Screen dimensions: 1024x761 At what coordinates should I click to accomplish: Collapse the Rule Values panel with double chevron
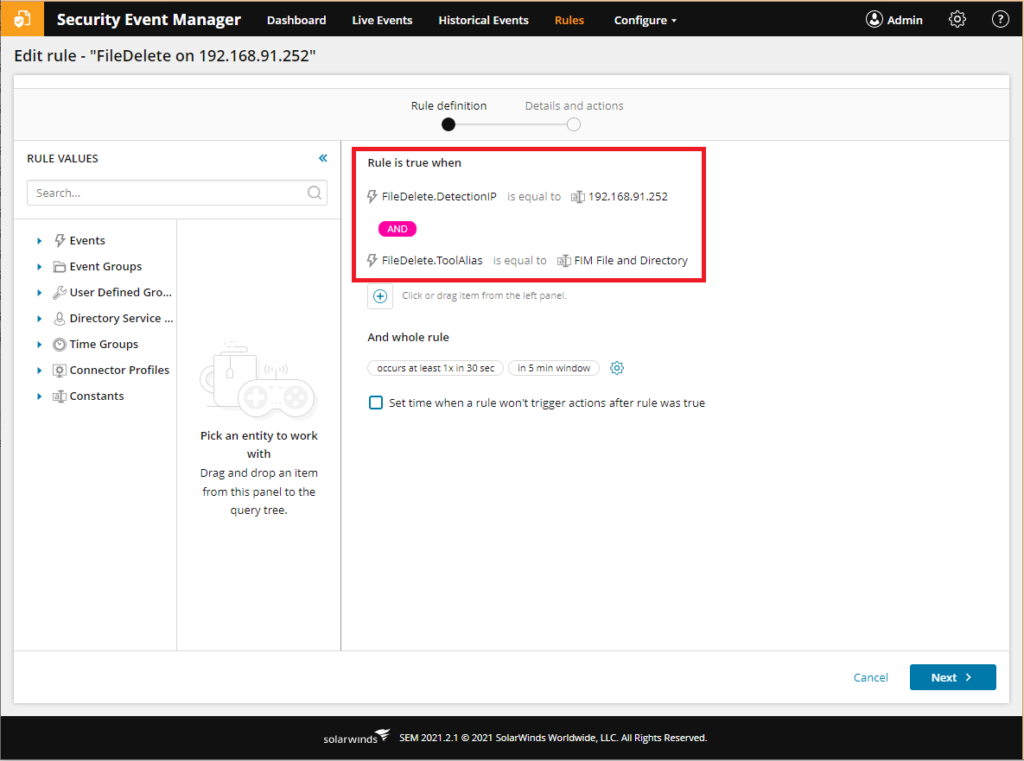323,158
